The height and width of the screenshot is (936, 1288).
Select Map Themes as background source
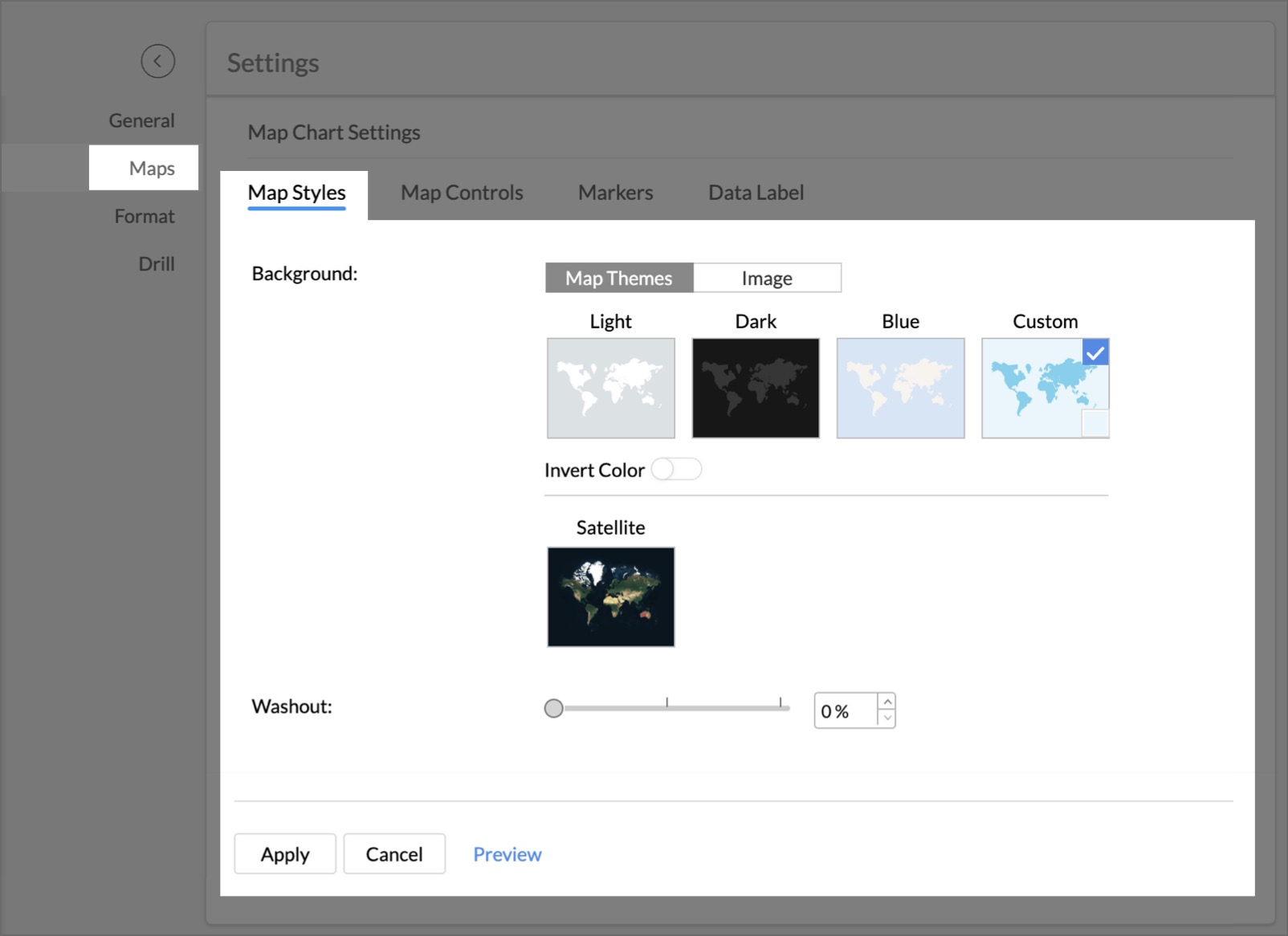[x=618, y=278]
